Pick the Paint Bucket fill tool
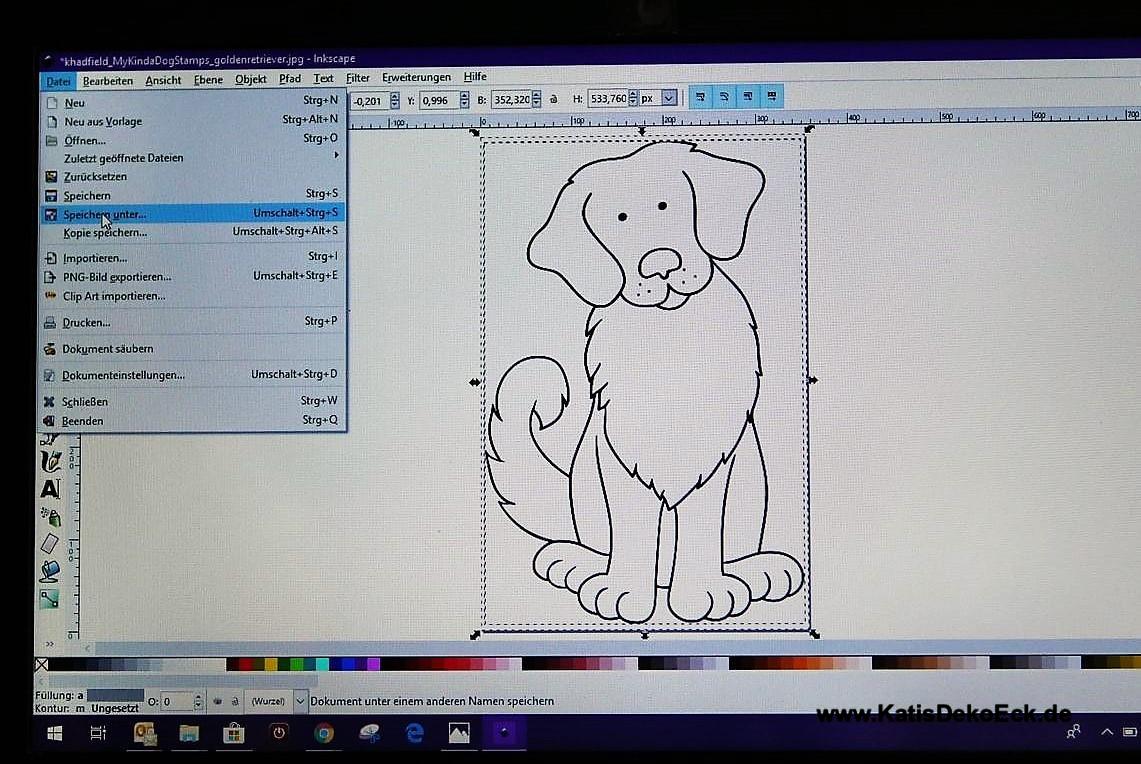The width and height of the screenshot is (1141, 764). click(x=50, y=571)
